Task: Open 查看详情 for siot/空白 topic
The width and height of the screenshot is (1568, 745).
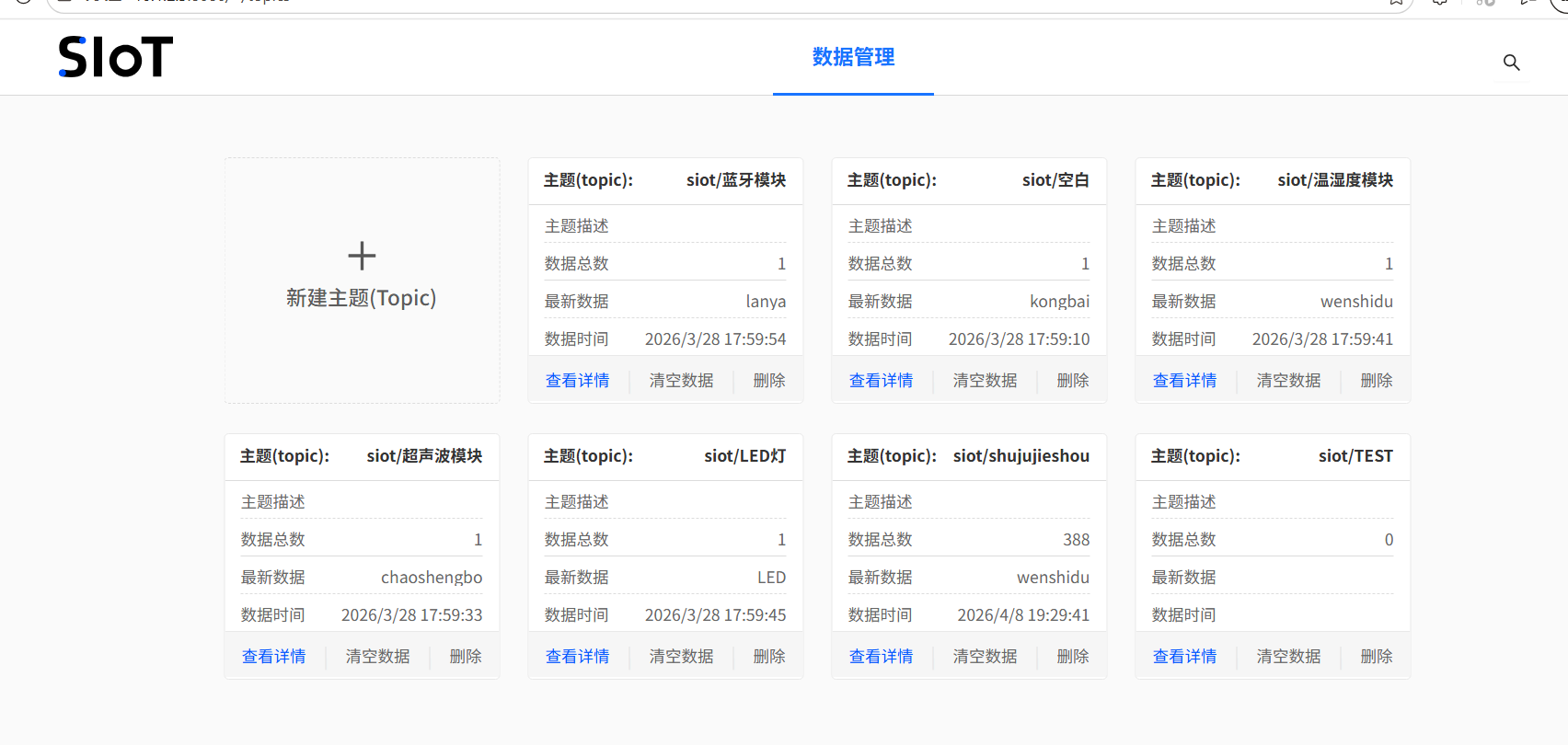Action: point(881,381)
